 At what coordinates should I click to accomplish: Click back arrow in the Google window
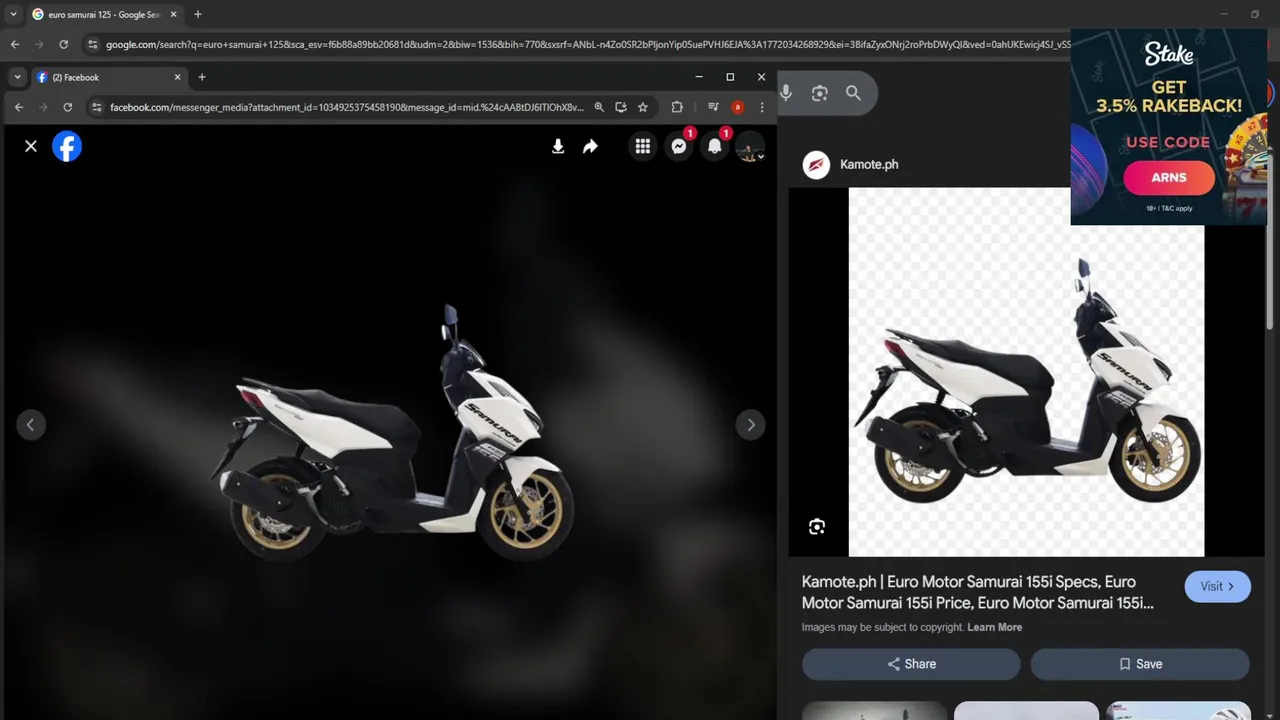coord(15,44)
